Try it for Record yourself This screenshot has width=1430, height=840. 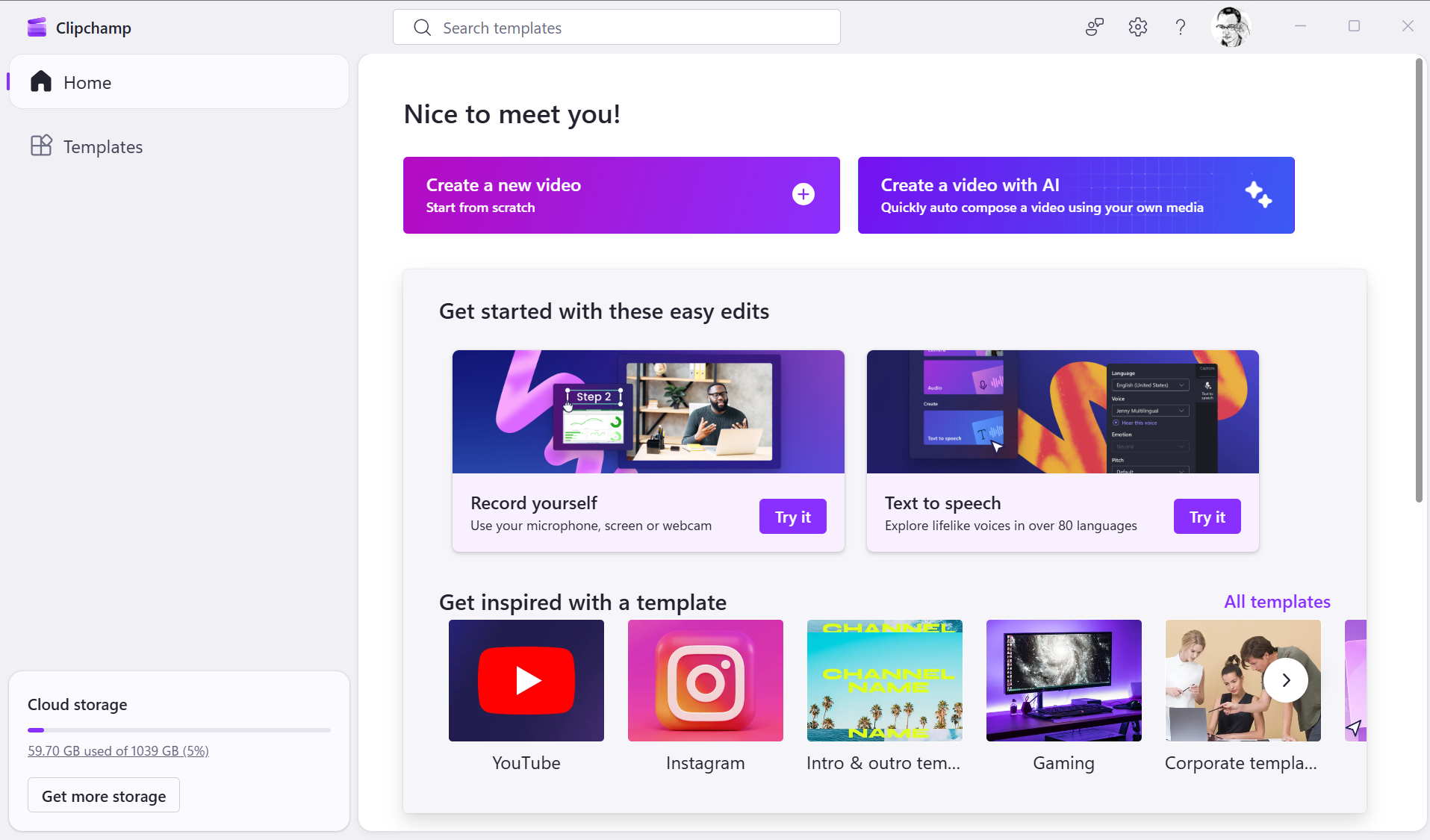tap(793, 517)
